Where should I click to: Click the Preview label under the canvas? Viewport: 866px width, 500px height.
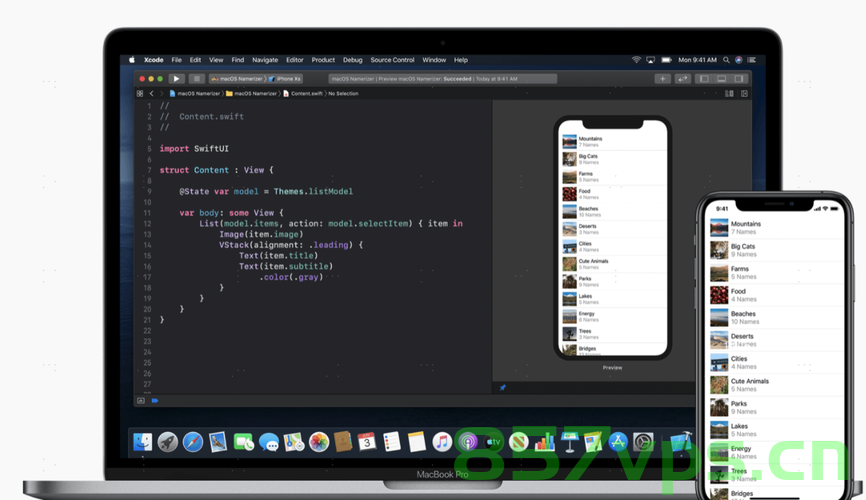[x=612, y=367]
